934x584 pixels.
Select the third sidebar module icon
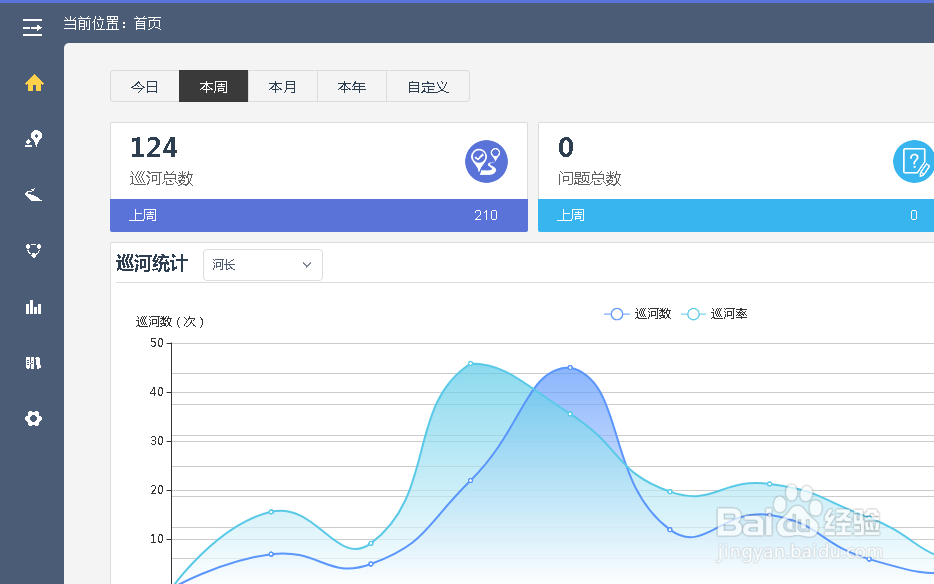(32, 195)
